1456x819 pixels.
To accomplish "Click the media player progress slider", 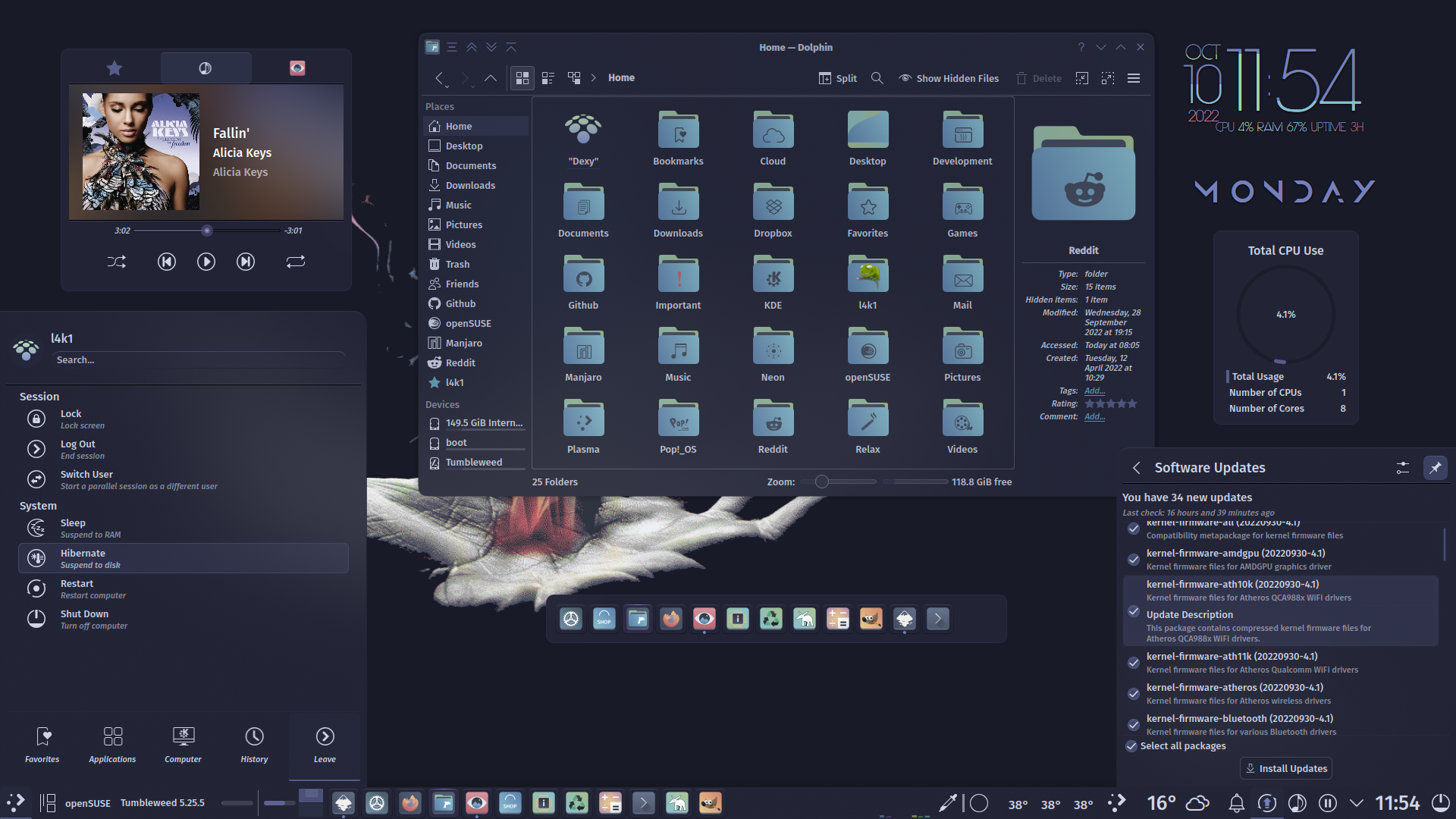I will tap(207, 231).
